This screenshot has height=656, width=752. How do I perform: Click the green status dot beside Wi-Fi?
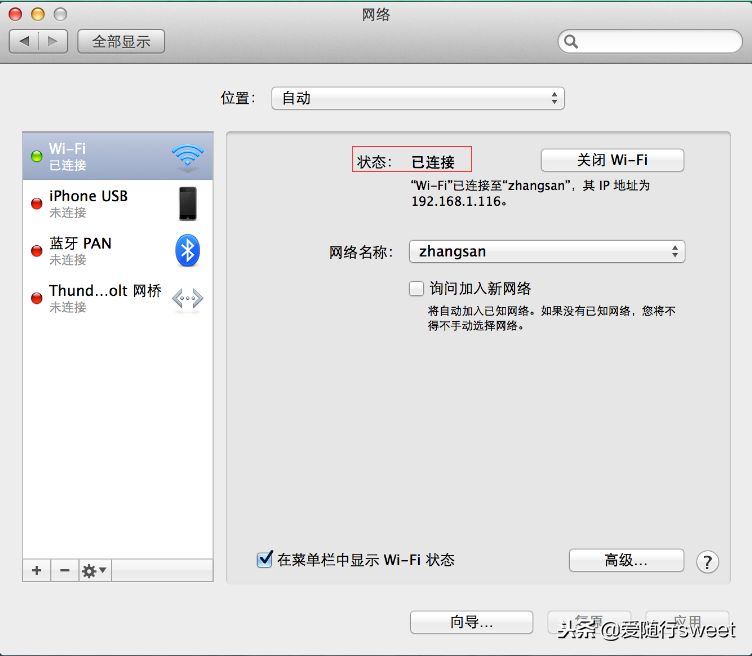point(36,156)
